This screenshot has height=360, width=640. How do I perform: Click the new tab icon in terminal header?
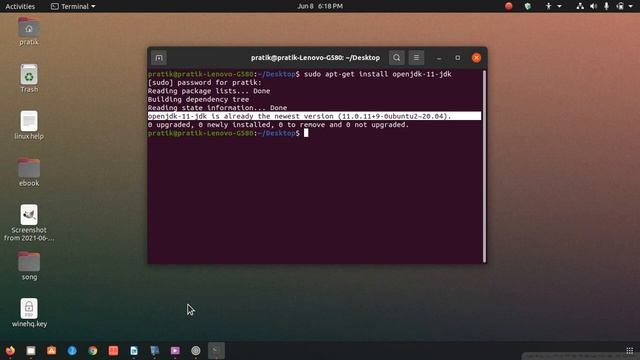click(x=159, y=58)
